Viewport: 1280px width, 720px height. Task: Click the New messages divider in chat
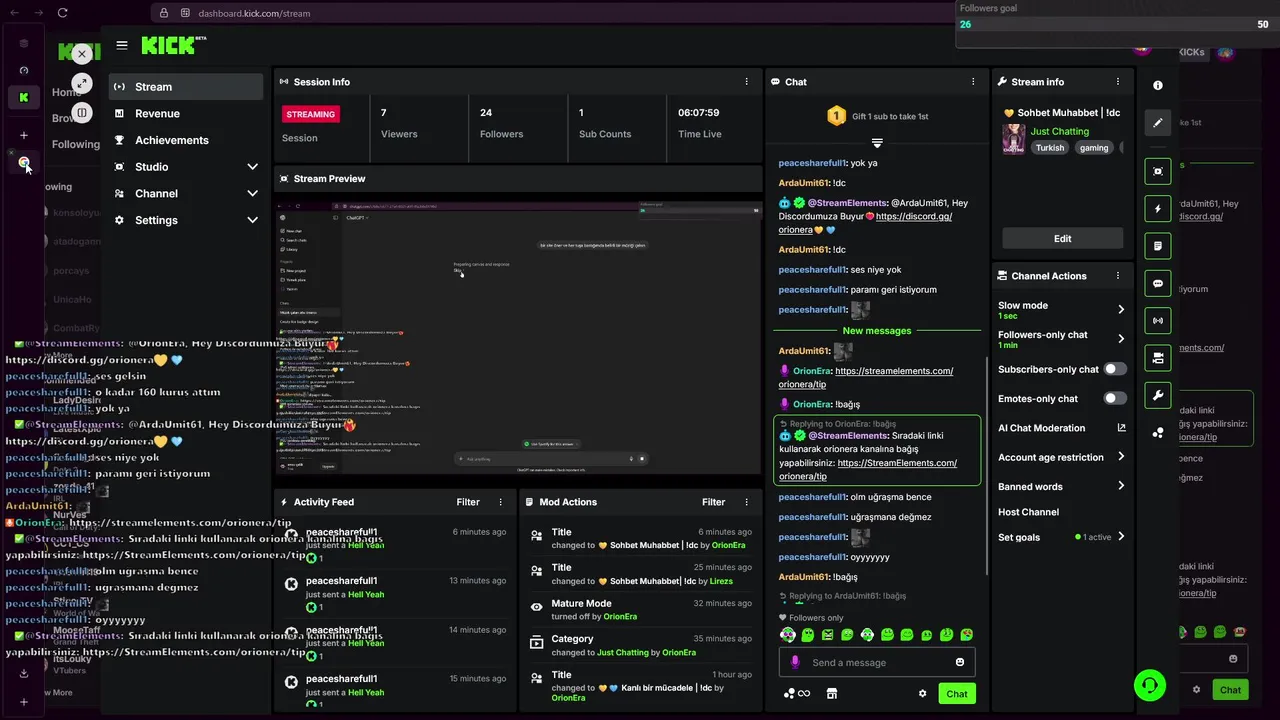tap(877, 330)
